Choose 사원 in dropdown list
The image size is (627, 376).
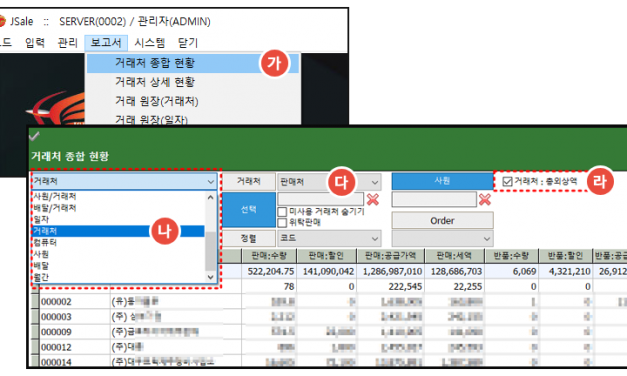click(118, 254)
